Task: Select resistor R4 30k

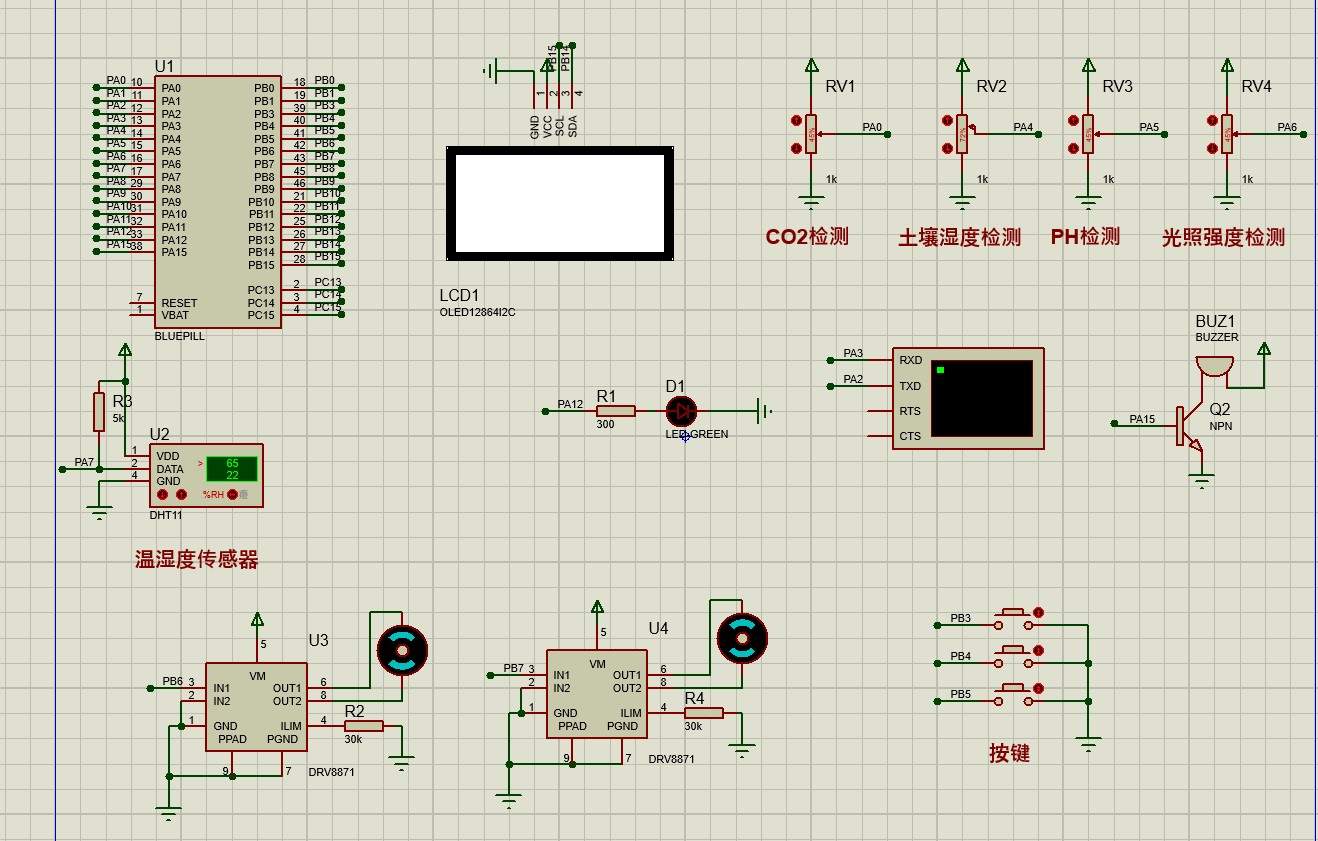Action: pyautogui.click(x=703, y=713)
